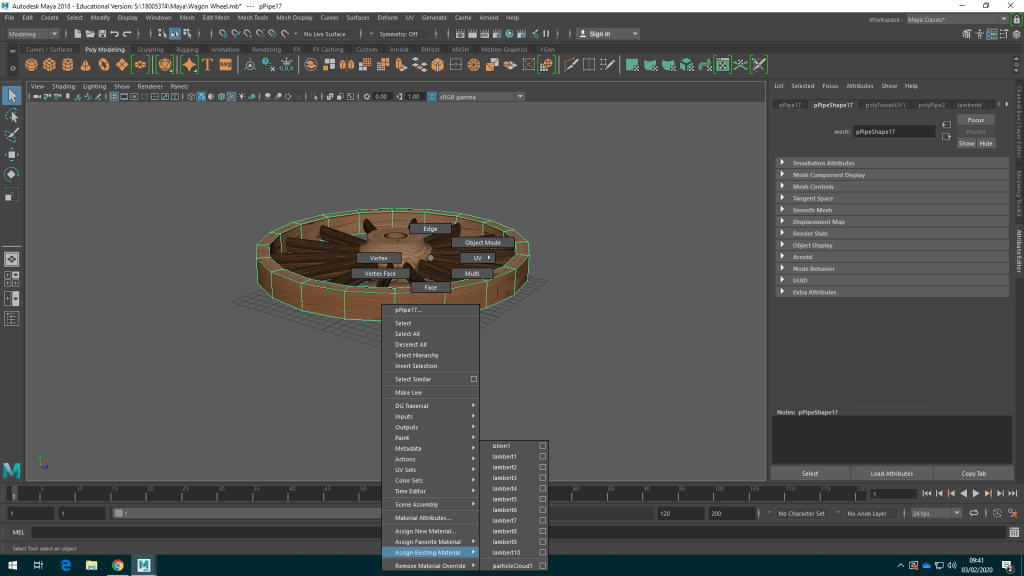Click the Select Similar option box
Screen dimensions: 1024x576
click(474, 379)
